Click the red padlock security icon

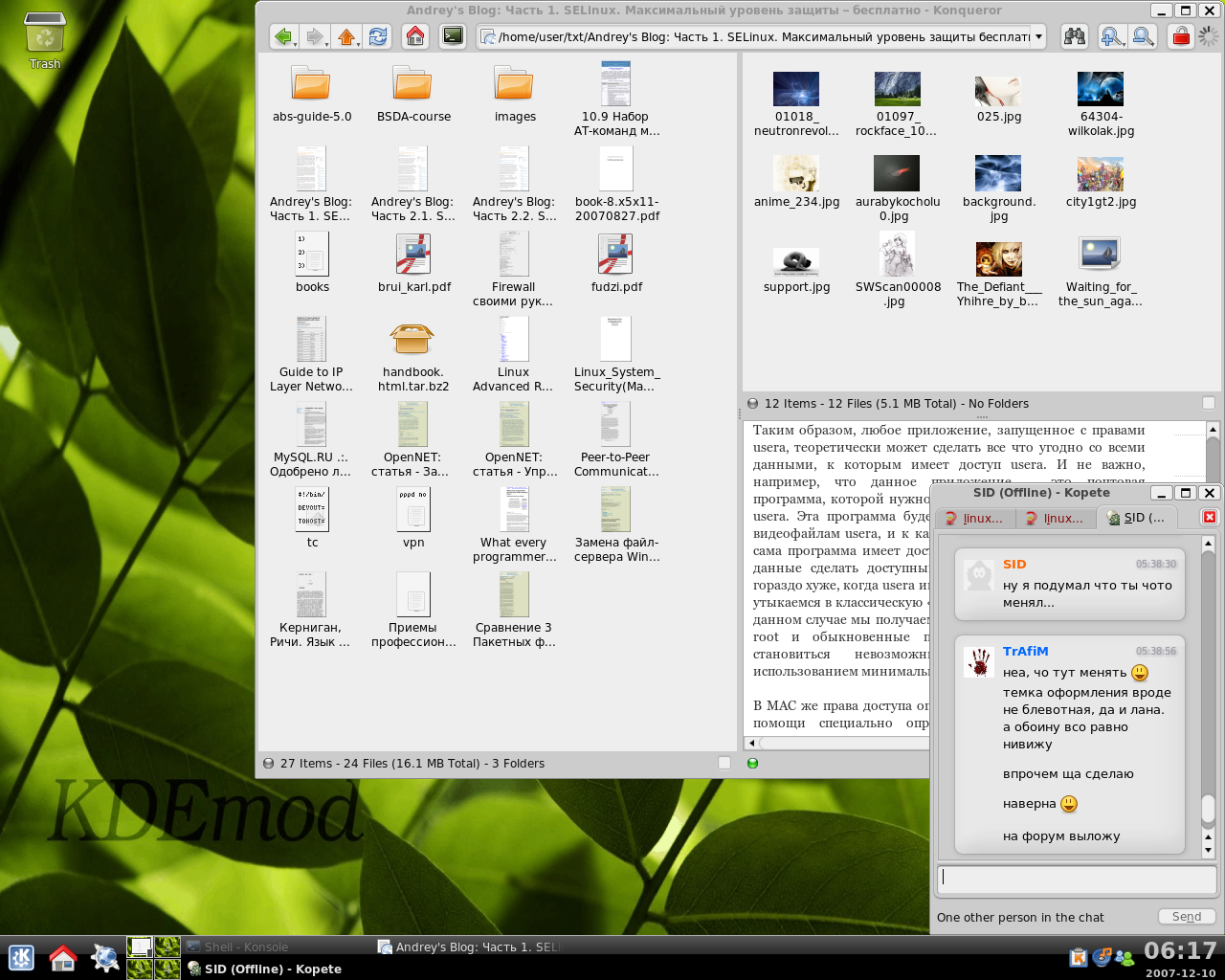(1181, 36)
